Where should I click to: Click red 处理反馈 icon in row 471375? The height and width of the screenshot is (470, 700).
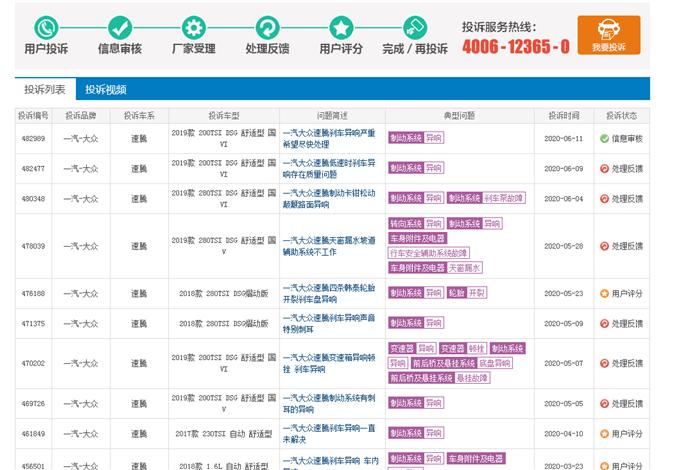[x=604, y=323]
